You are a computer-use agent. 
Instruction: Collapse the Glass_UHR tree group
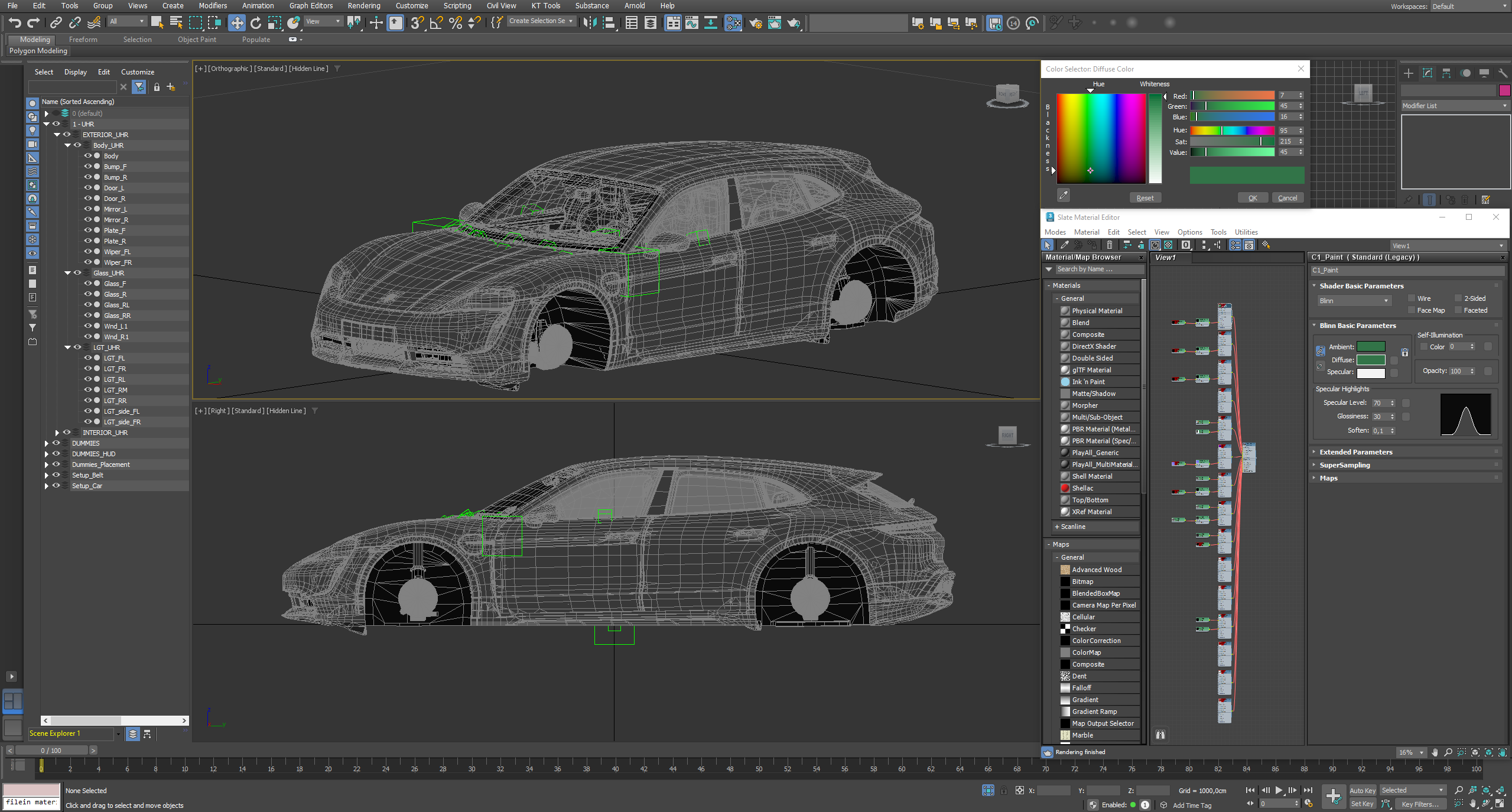click(x=67, y=273)
